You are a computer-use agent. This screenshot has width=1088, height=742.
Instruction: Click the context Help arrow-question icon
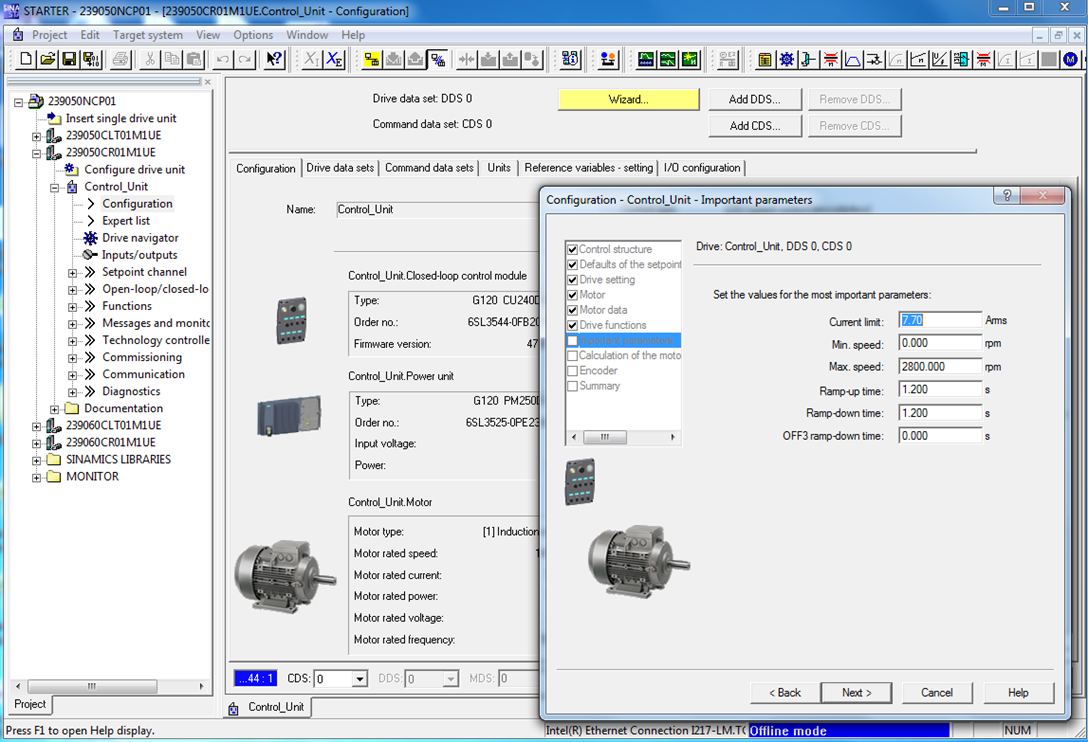274,60
